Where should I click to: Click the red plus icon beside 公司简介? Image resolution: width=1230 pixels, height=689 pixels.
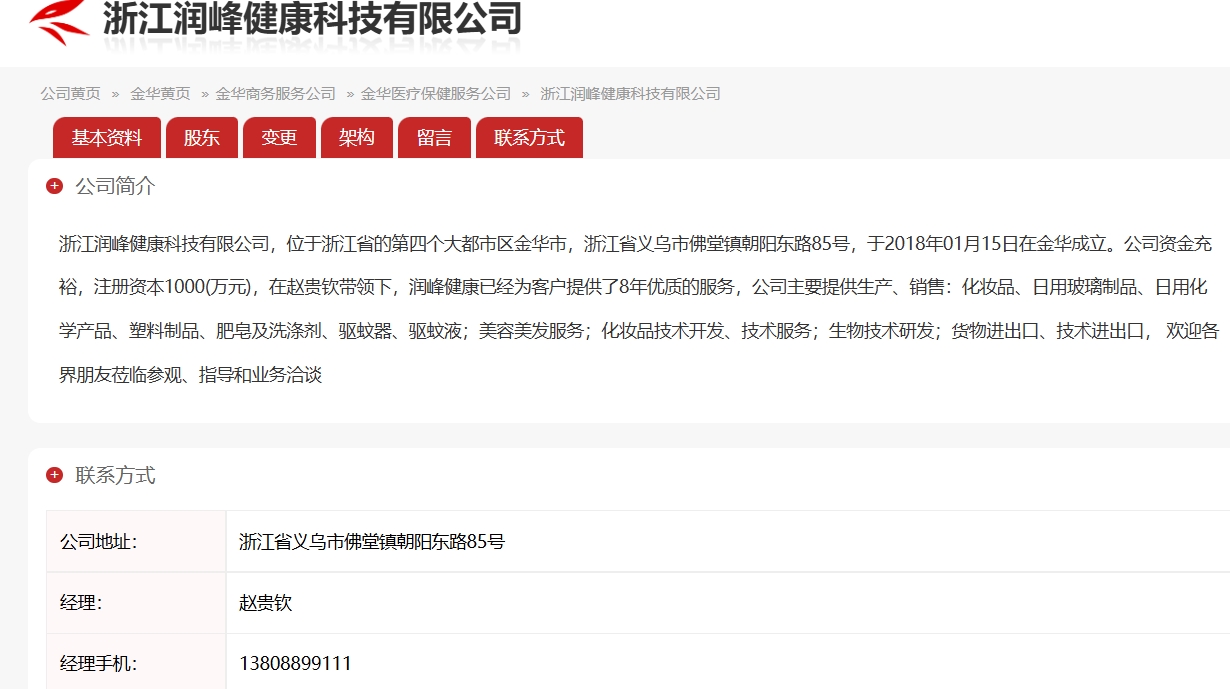[x=55, y=186]
